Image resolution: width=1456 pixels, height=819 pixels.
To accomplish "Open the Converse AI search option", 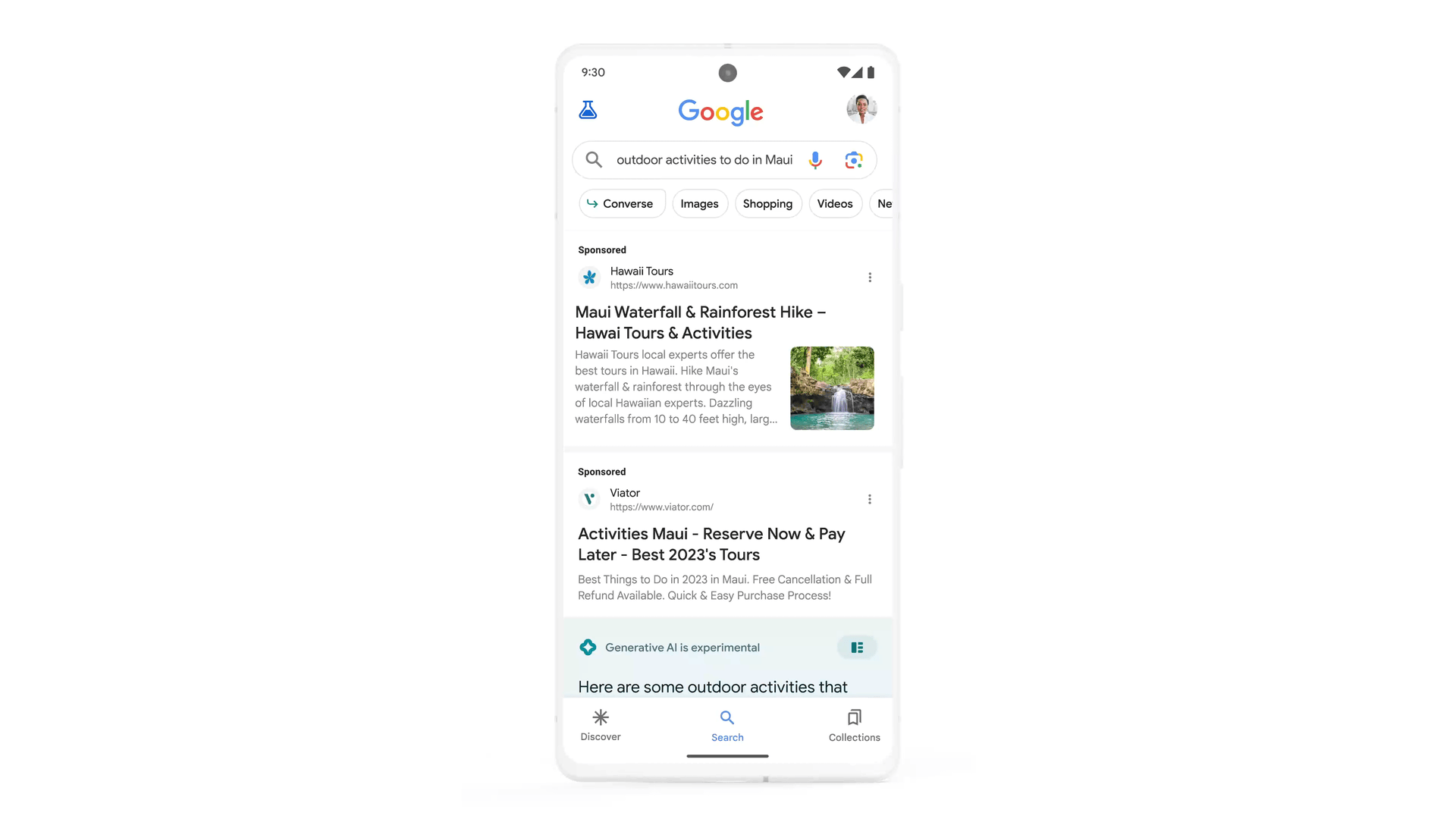I will [x=620, y=203].
